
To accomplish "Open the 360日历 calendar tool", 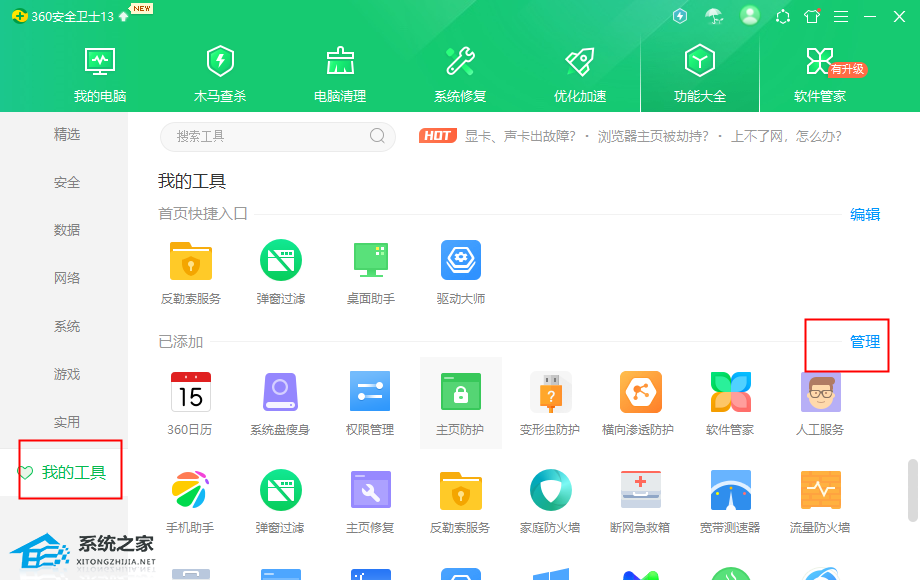I will point(190,392).
